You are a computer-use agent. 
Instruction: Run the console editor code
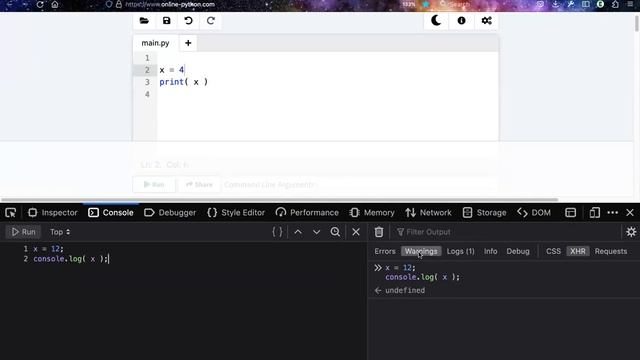click(x=23, y=232)
